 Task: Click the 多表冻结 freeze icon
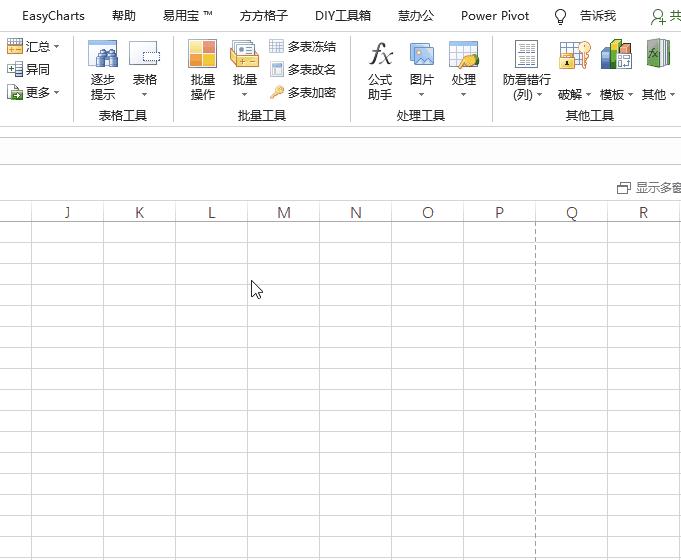click(x=276, y=46)
